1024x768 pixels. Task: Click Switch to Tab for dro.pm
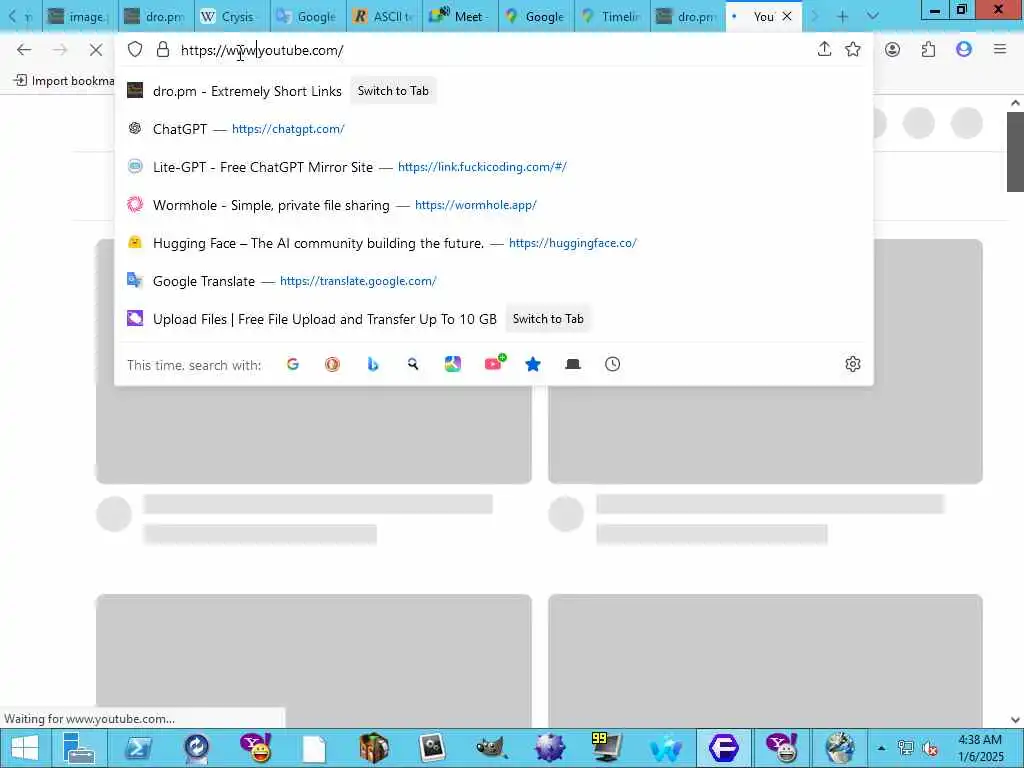(393, 91)
